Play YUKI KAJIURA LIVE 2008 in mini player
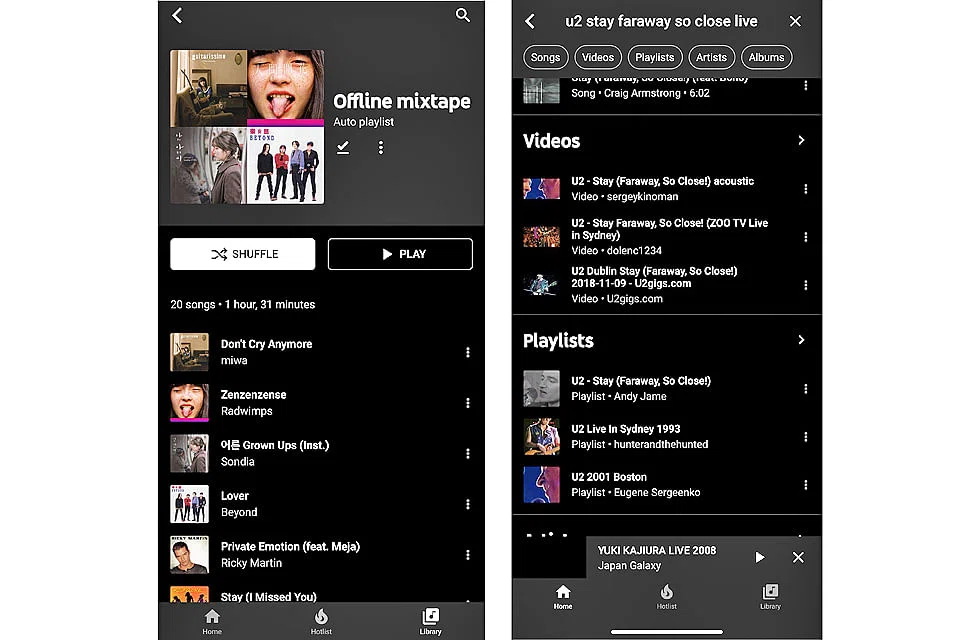This screenshot has width=960, height=640. coord(759,557)
